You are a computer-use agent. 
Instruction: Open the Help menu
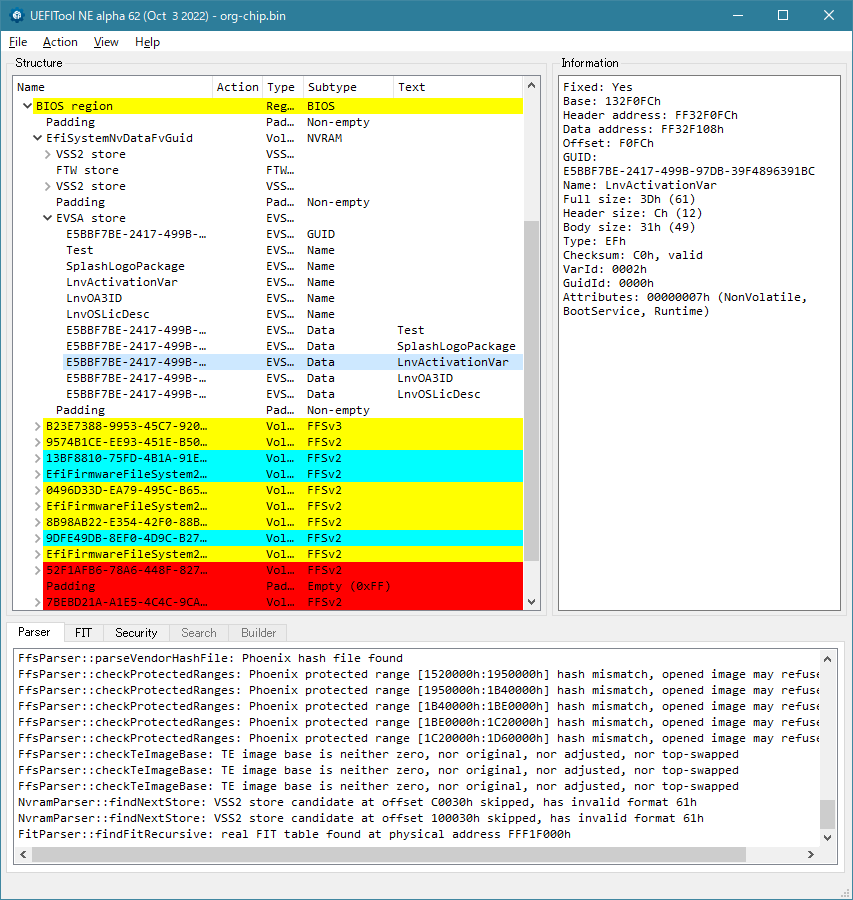(x=147, y=42)
